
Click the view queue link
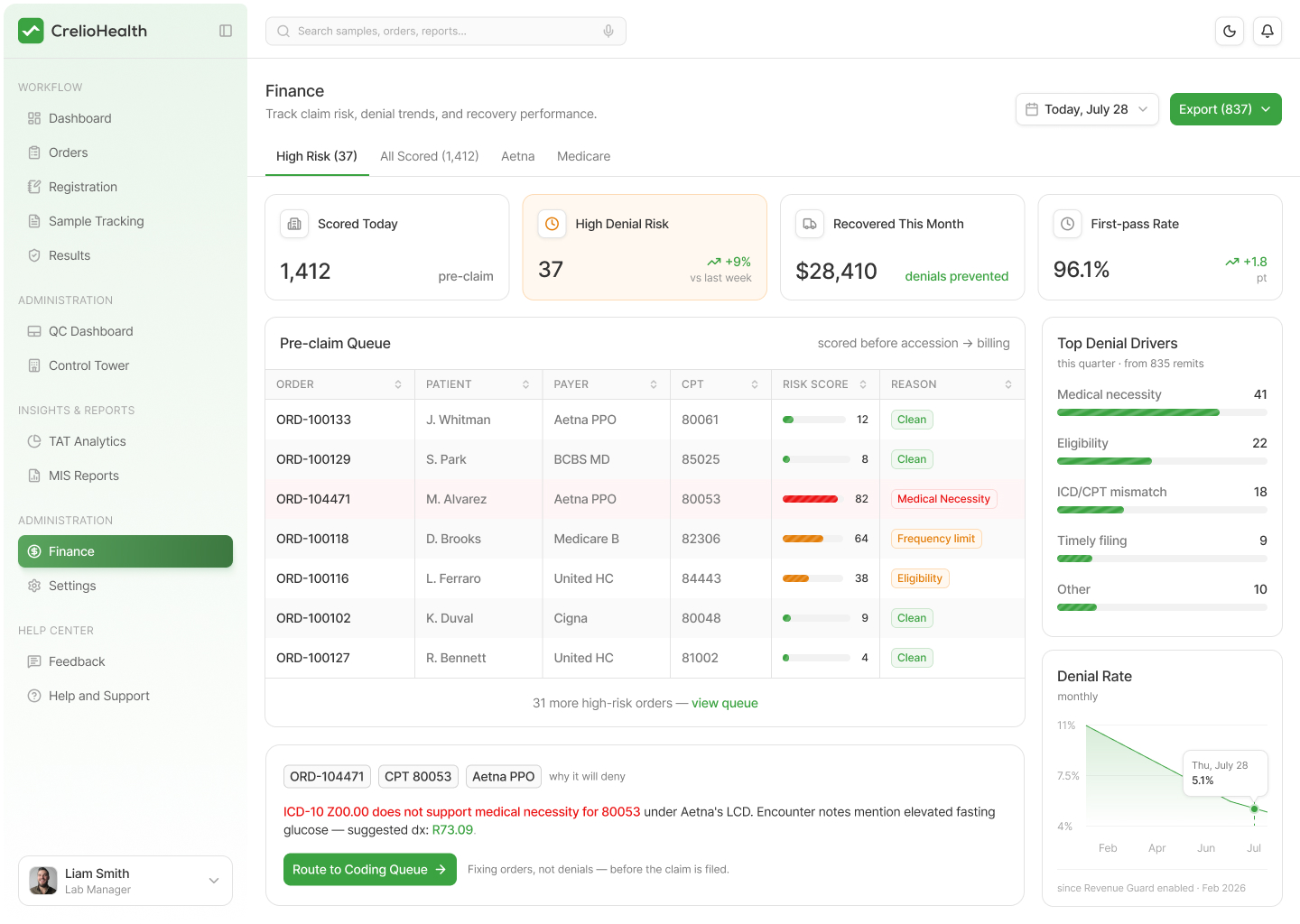coord(725,703)
